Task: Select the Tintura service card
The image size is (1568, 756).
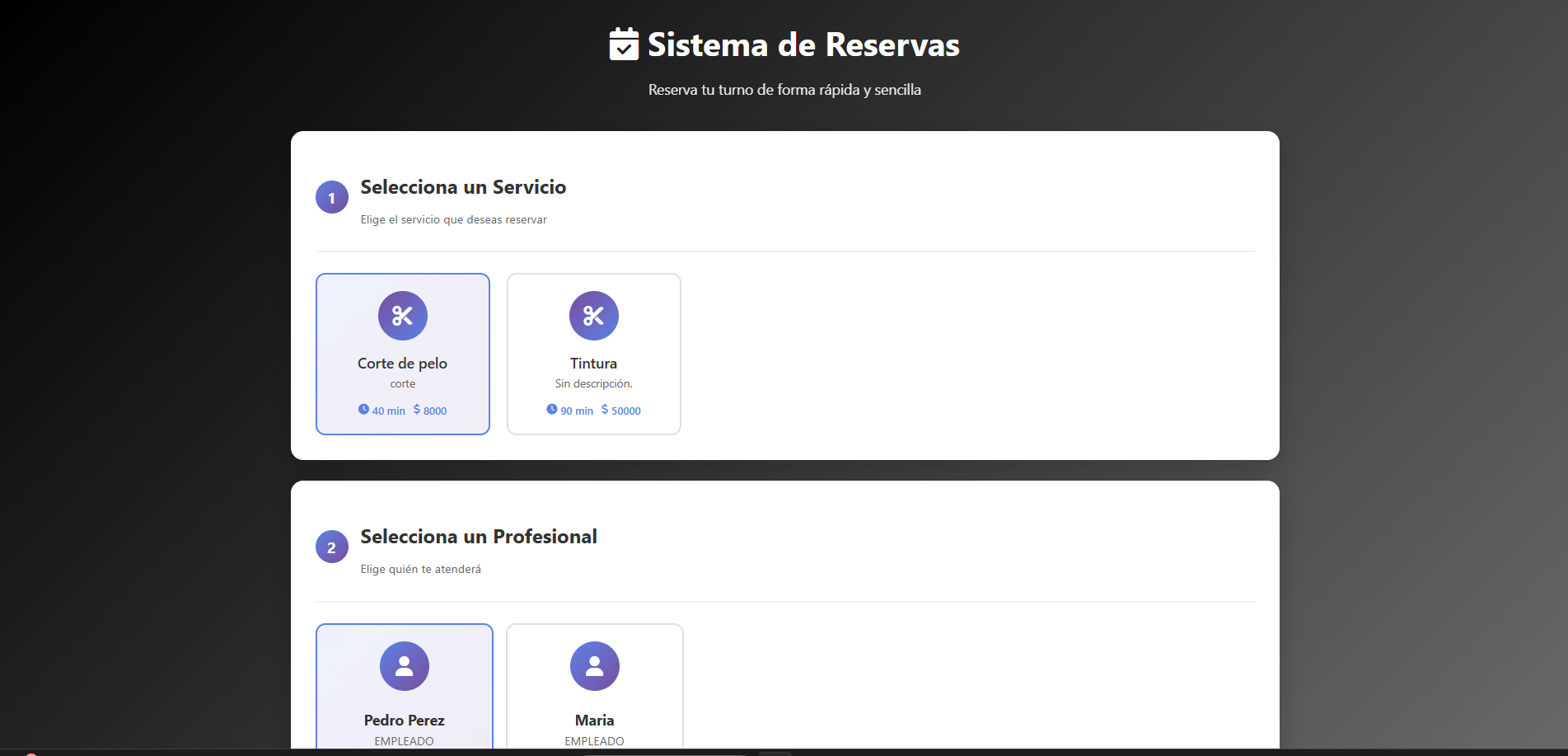Action: [593, 354]
